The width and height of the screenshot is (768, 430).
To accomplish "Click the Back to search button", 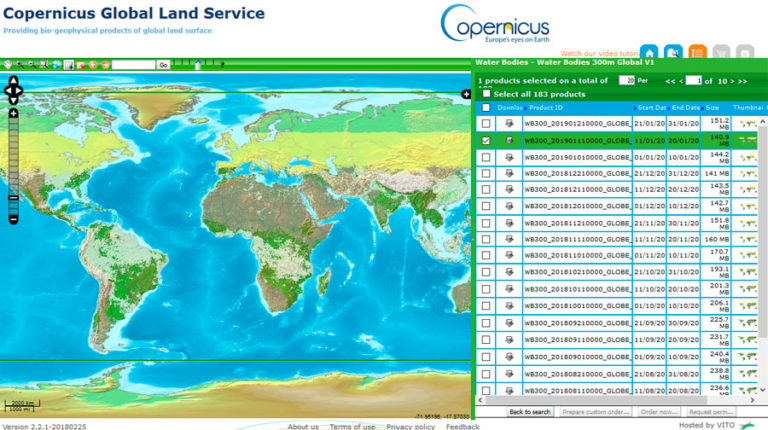I will pos(529,412).
